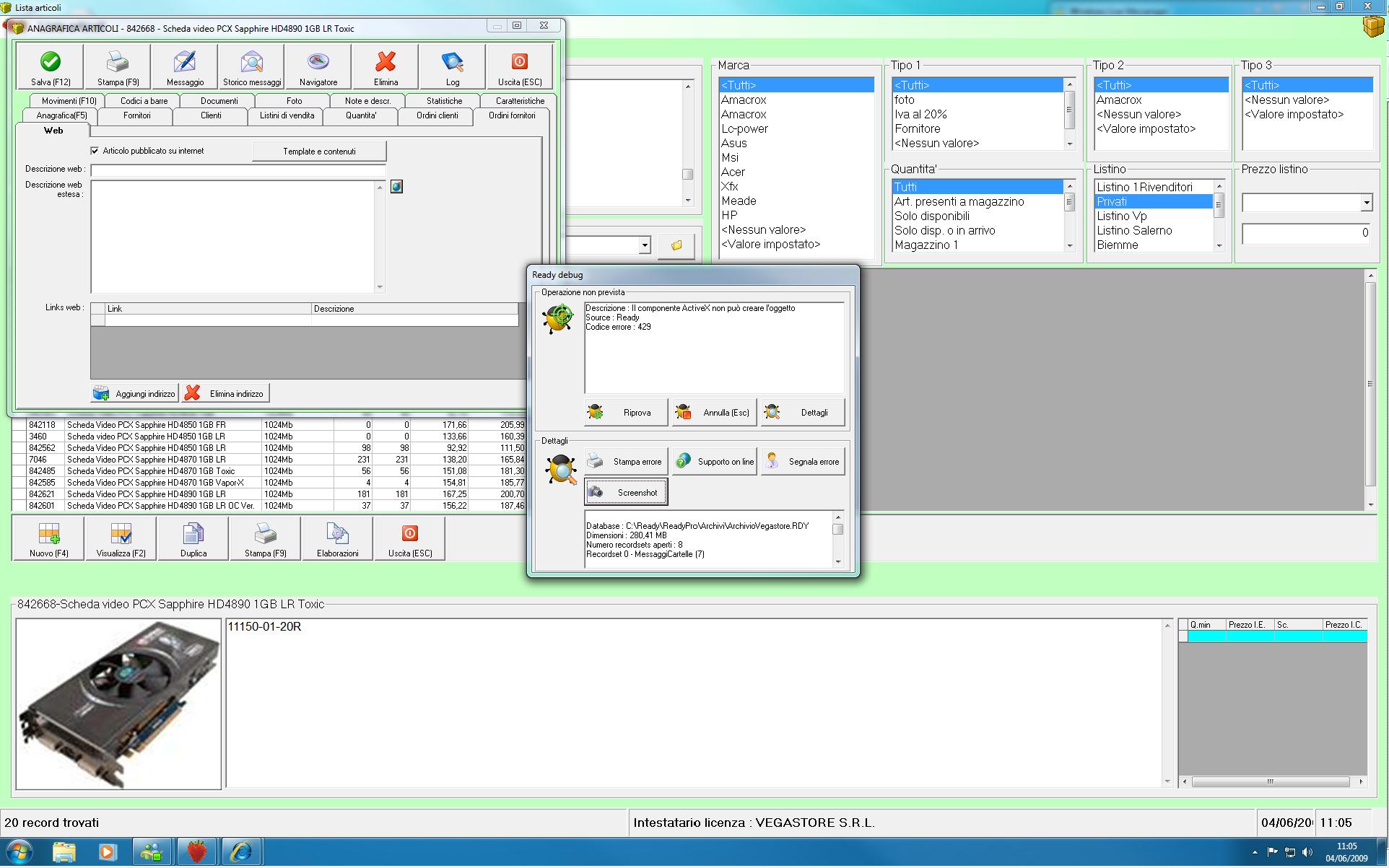
Task: Open Internet Explorer from the taskbar
Action: pos(240,852)
